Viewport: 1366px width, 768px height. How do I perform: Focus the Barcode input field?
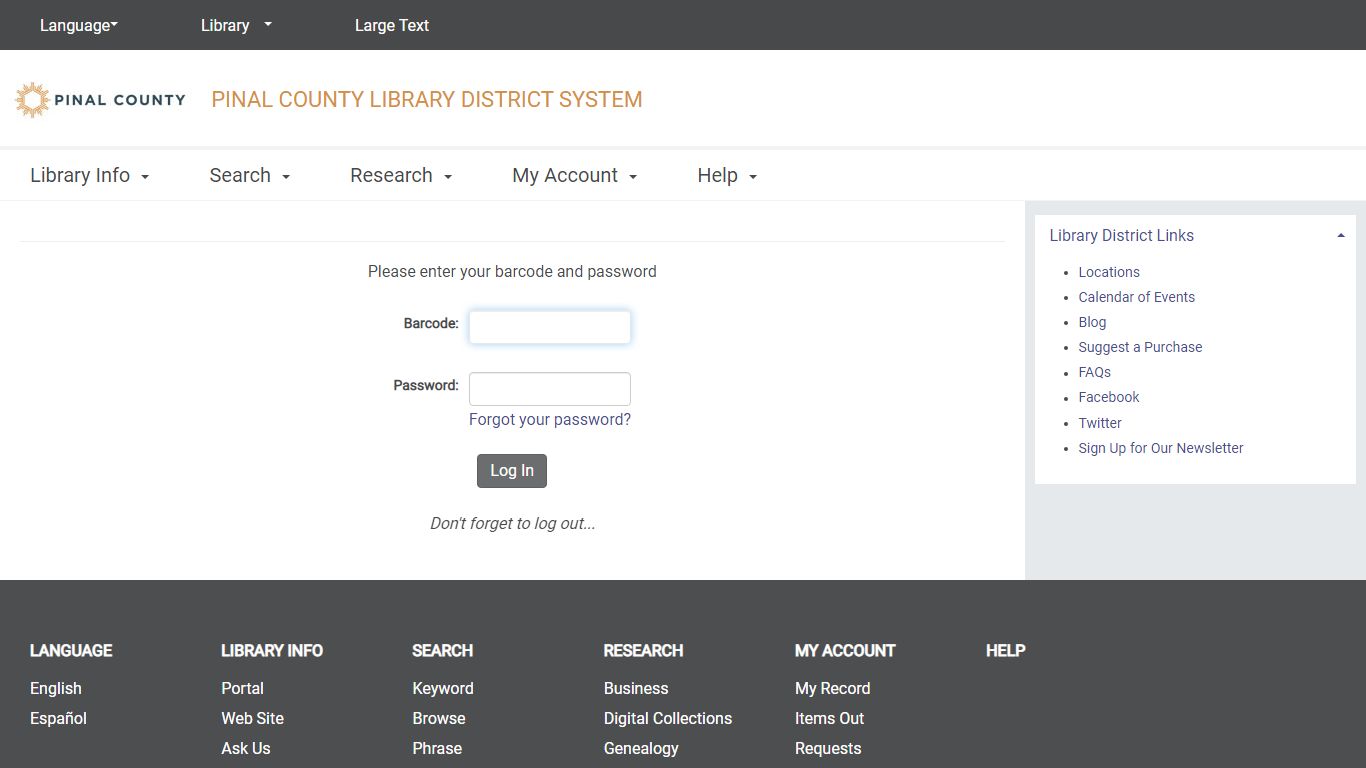[550, 327]
